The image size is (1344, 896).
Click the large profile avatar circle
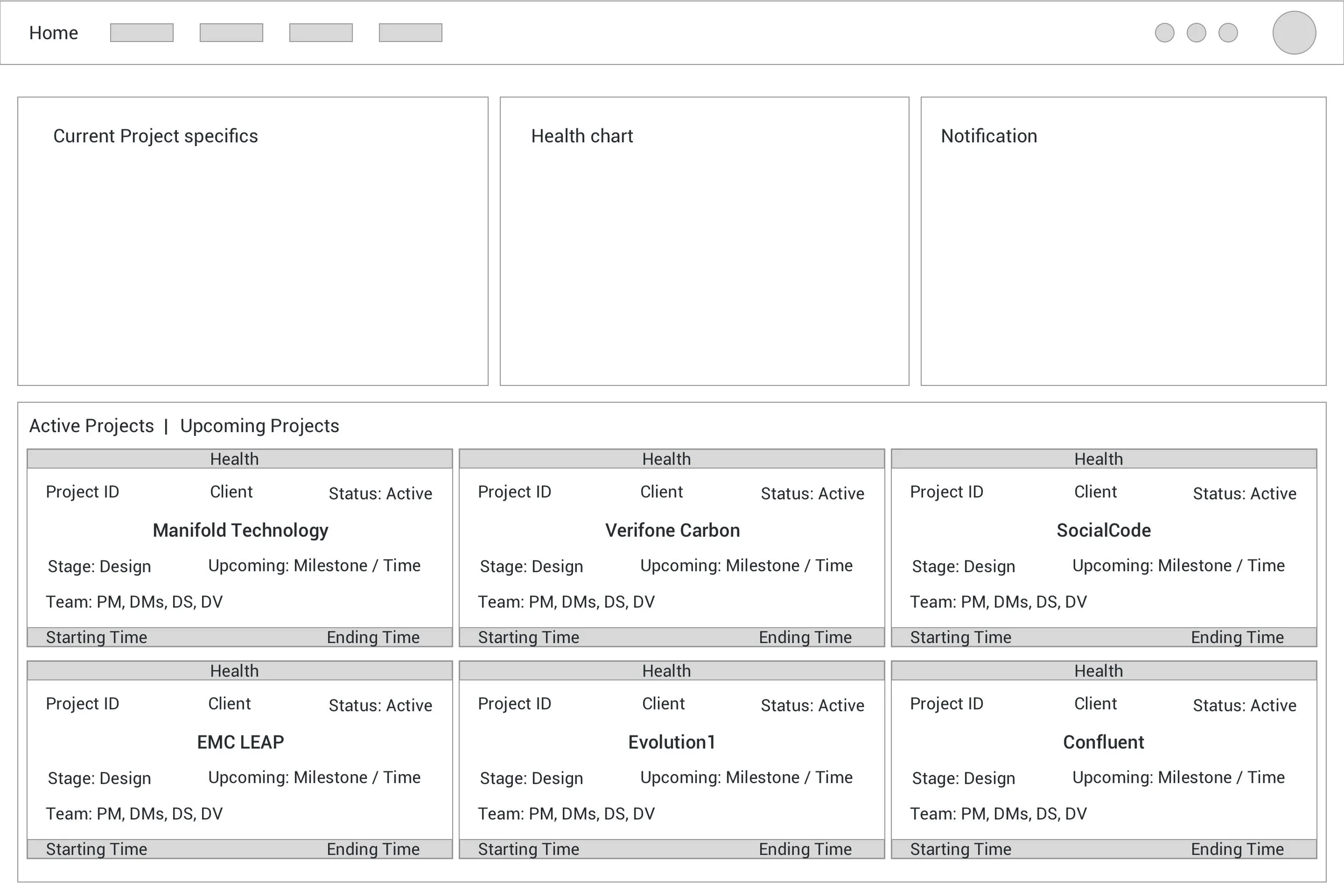coord(1293,33)
